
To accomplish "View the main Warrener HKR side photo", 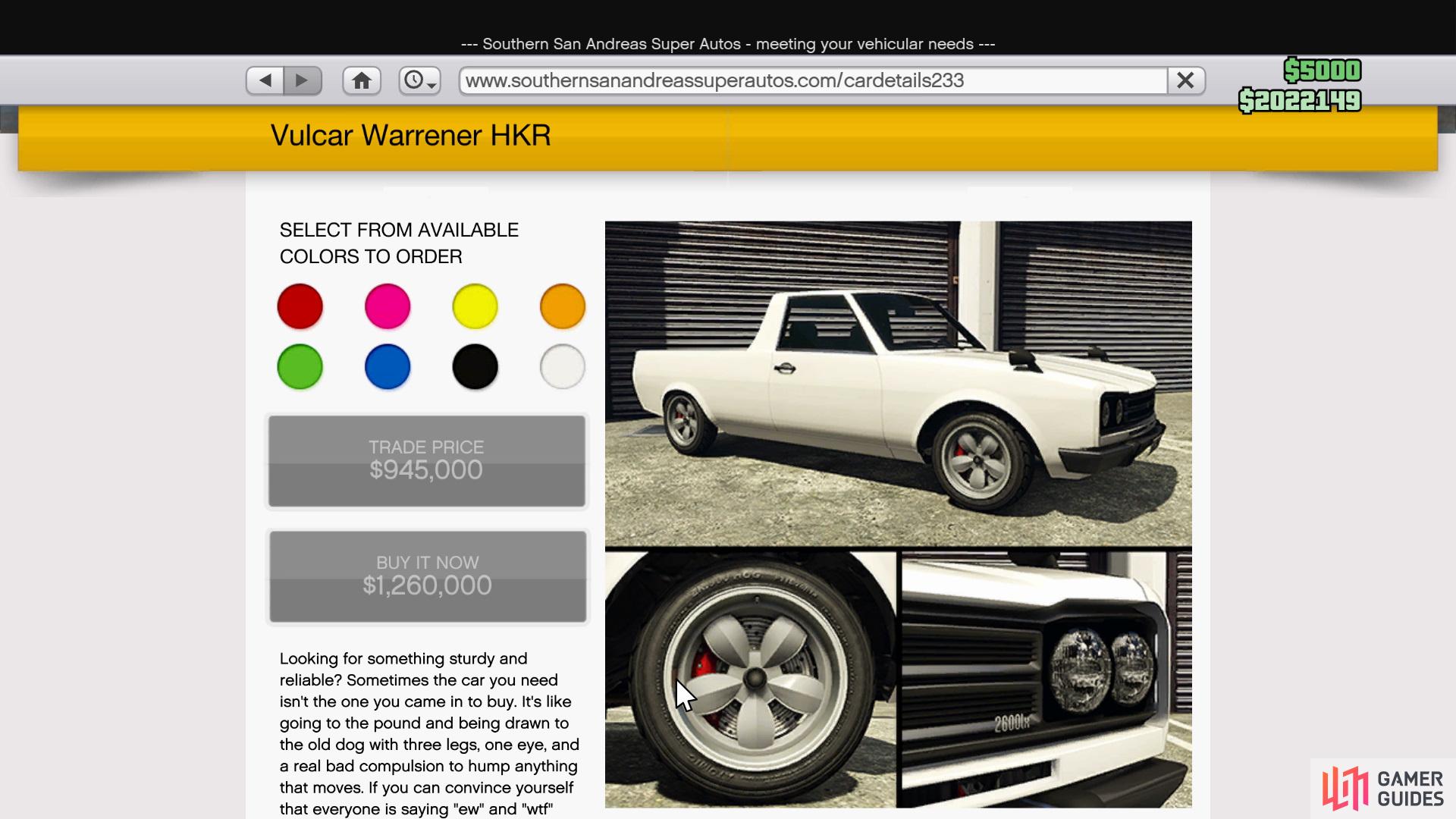I will point(899,383).
